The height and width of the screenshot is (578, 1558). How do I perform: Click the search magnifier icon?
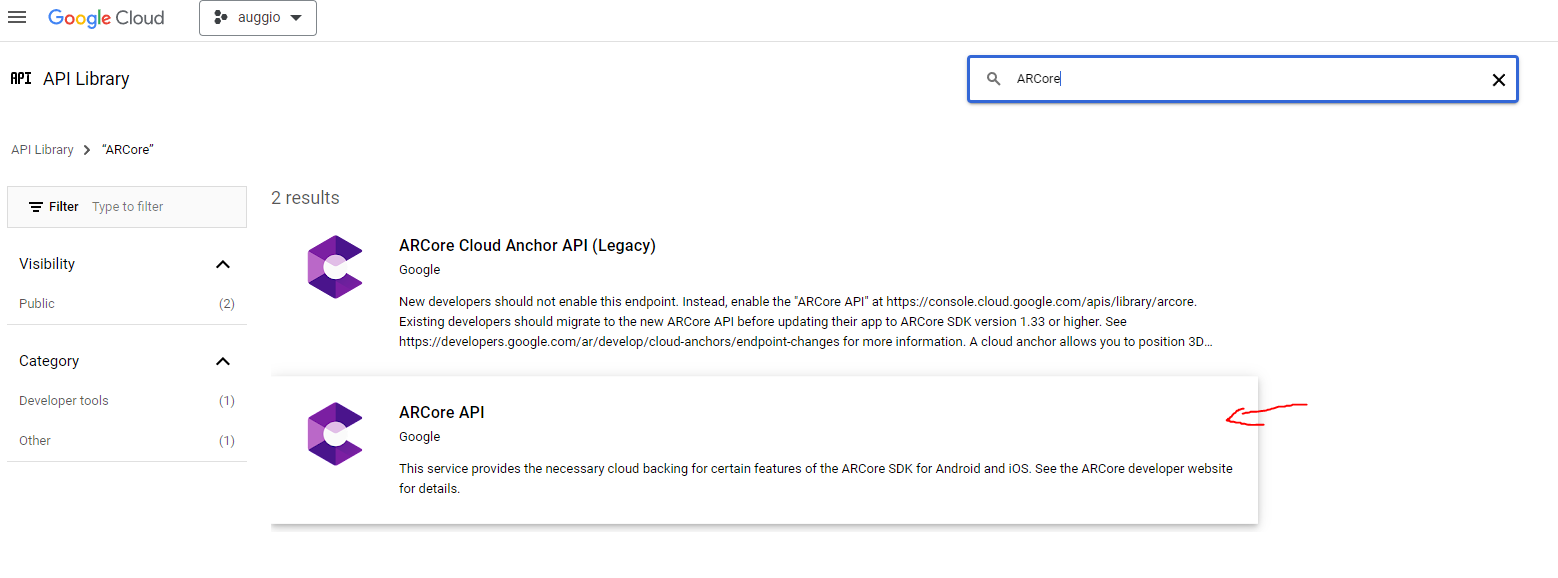pyautogui.click(x=994, y=79)
